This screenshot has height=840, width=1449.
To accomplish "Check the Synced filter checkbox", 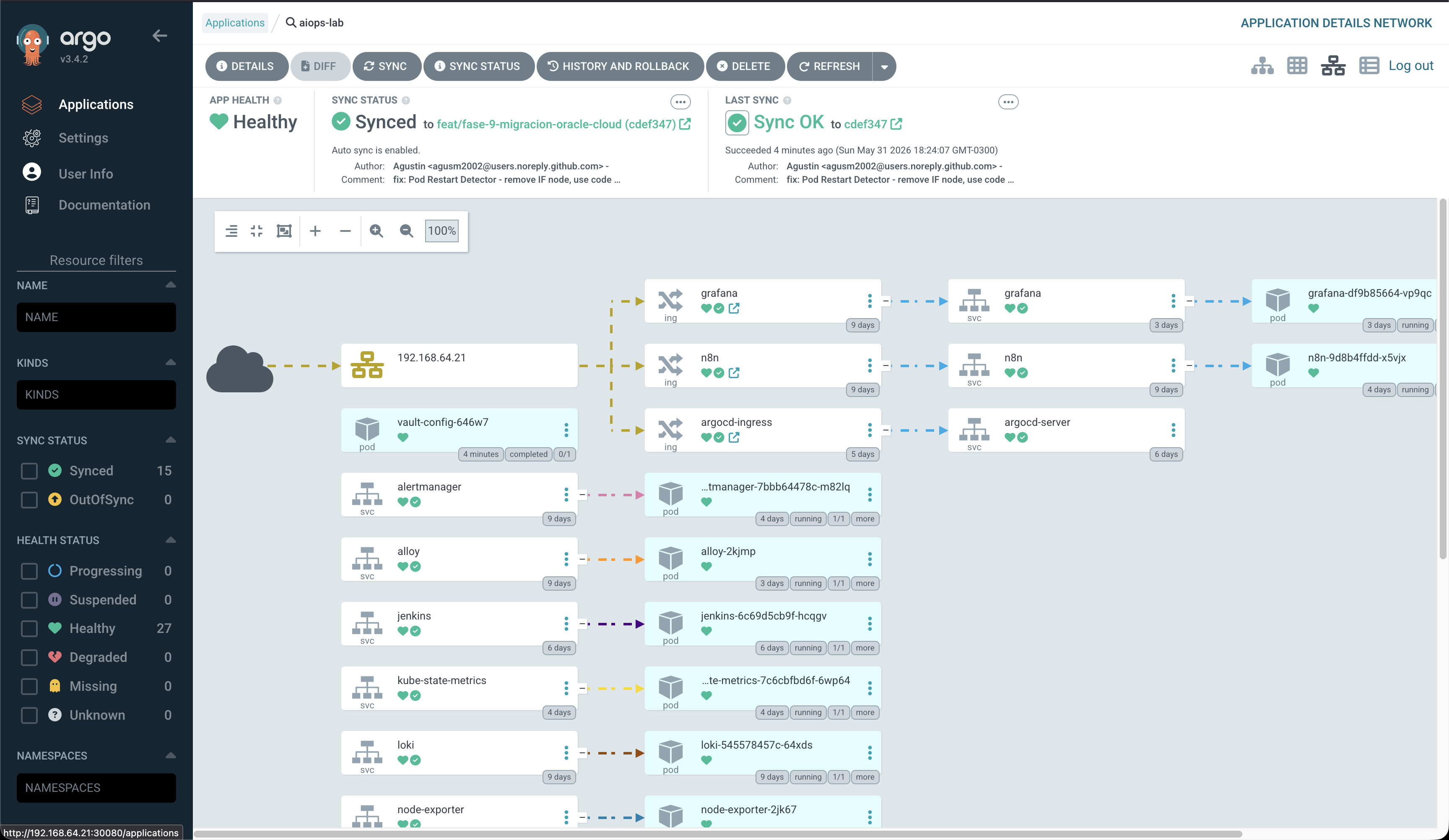I will pyautogui.click(x=29, y=471).
